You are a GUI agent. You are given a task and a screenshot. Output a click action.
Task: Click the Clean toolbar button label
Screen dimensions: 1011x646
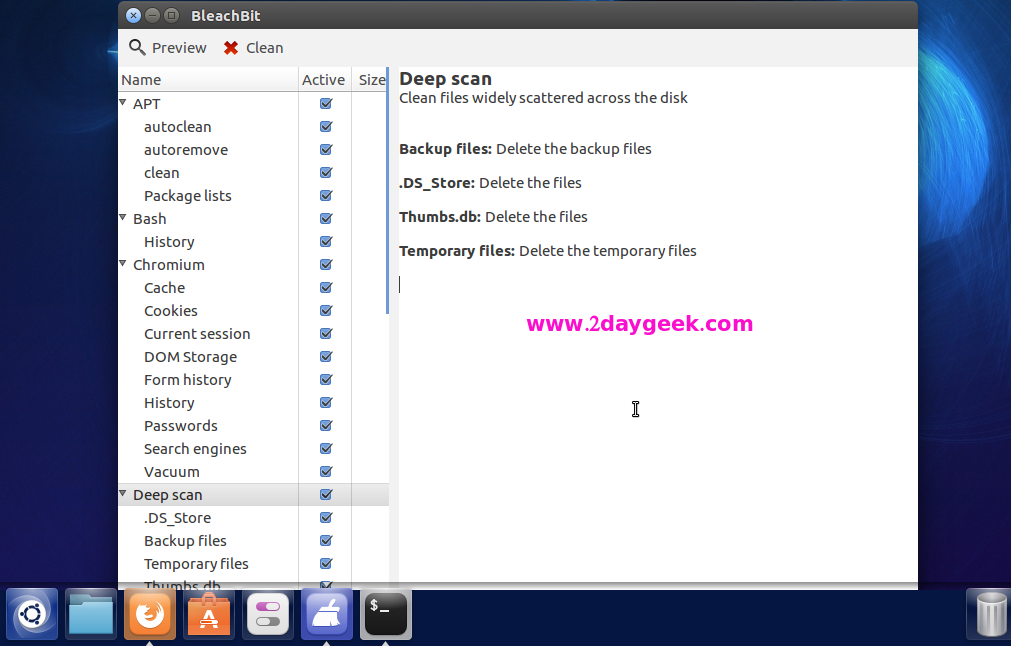coord(264,48)
